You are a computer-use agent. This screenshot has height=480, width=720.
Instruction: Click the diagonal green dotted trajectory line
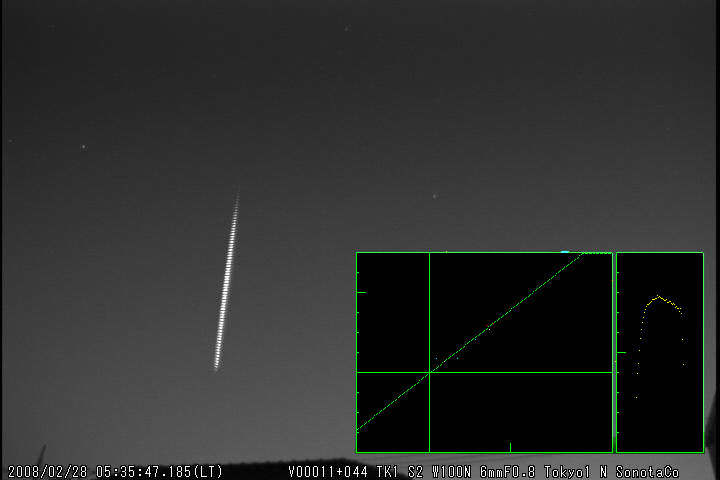500,317
